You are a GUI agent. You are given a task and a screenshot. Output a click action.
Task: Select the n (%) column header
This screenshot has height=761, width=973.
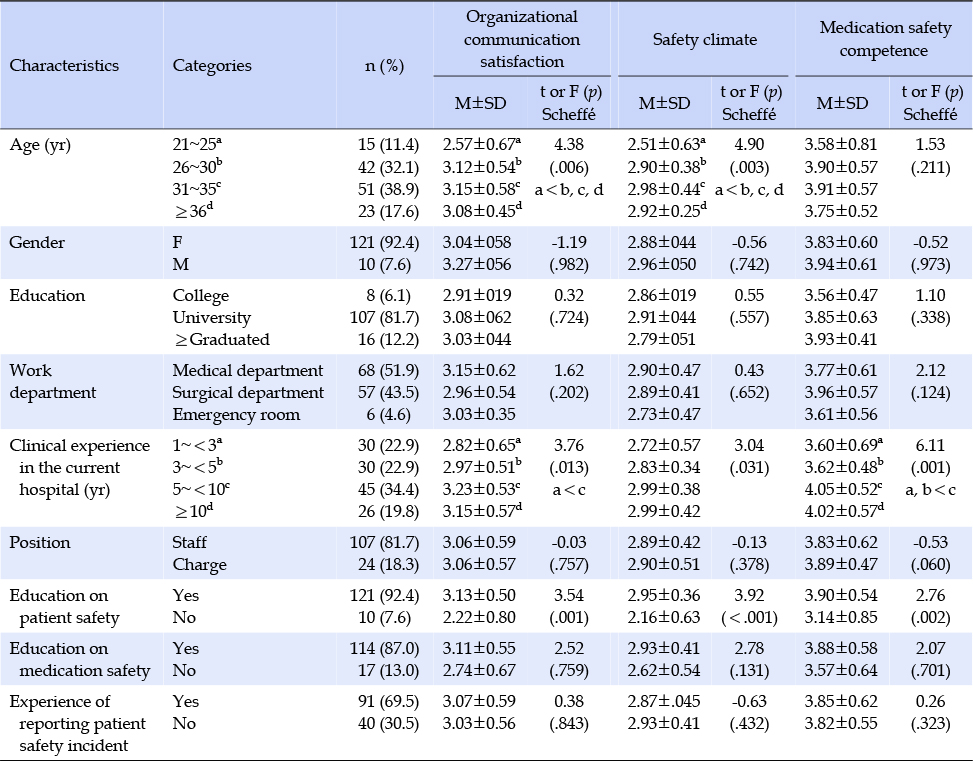point(383,66)
